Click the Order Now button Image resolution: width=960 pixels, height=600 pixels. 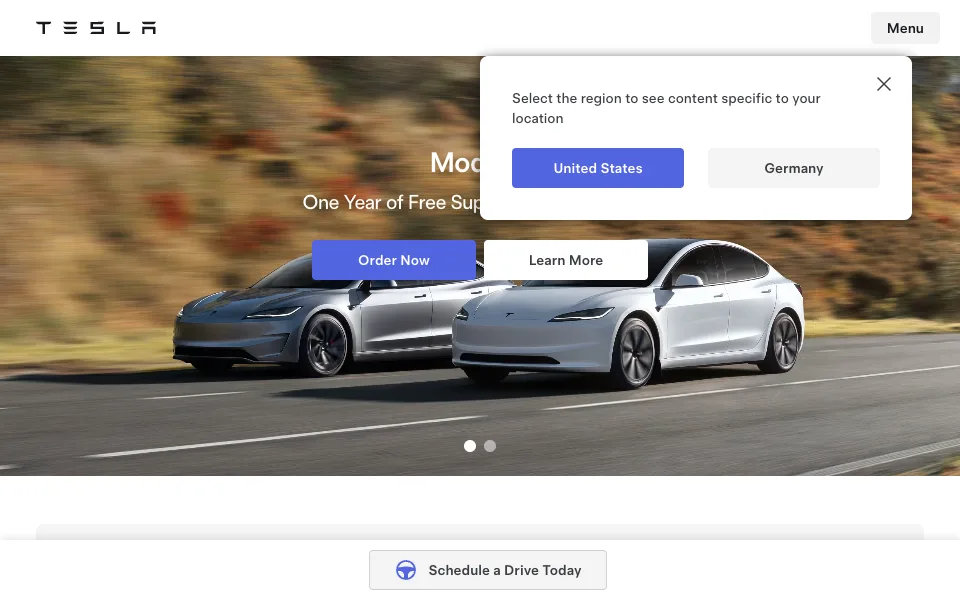tap(394, 260)
